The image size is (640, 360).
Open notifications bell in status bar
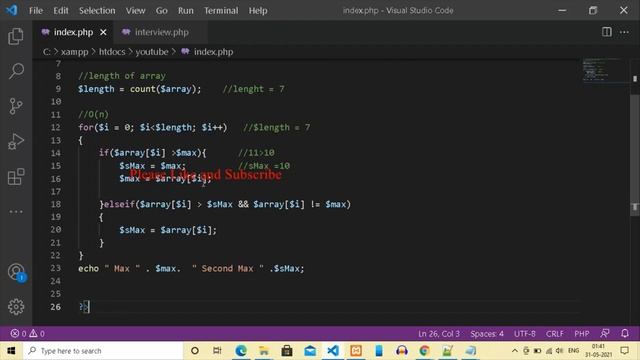(x=625, y=333)
